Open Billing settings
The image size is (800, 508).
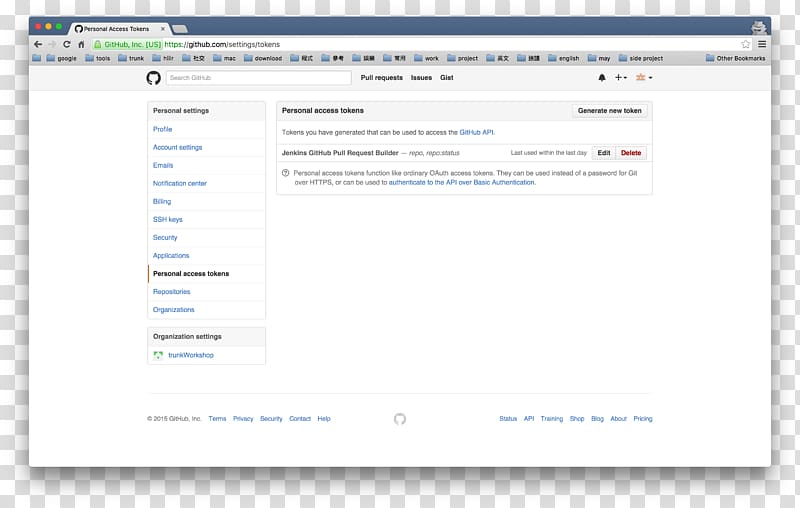(162, 201)
